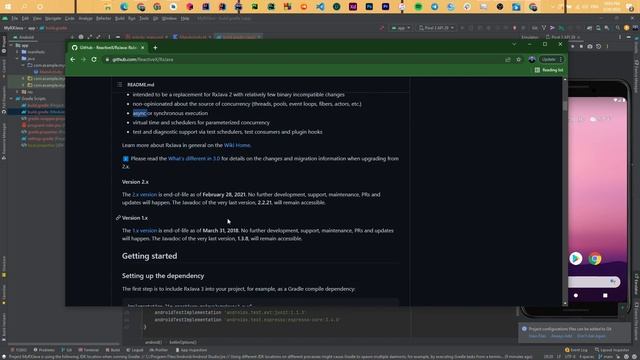Open the Windows Start menu
640x360 pixels.
(x=7, y=7)
